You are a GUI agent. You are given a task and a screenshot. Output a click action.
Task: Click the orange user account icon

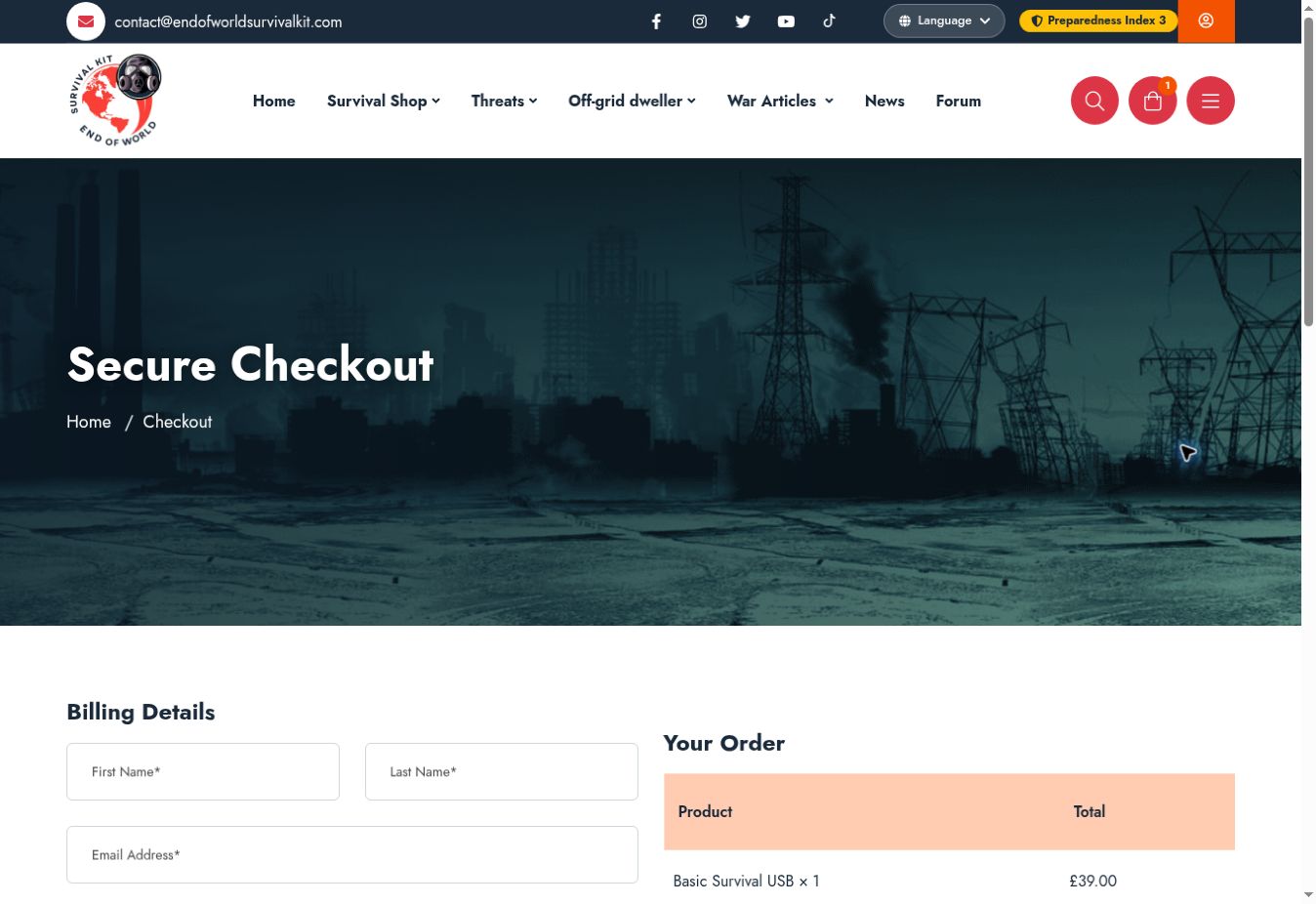pos(1207,21)
